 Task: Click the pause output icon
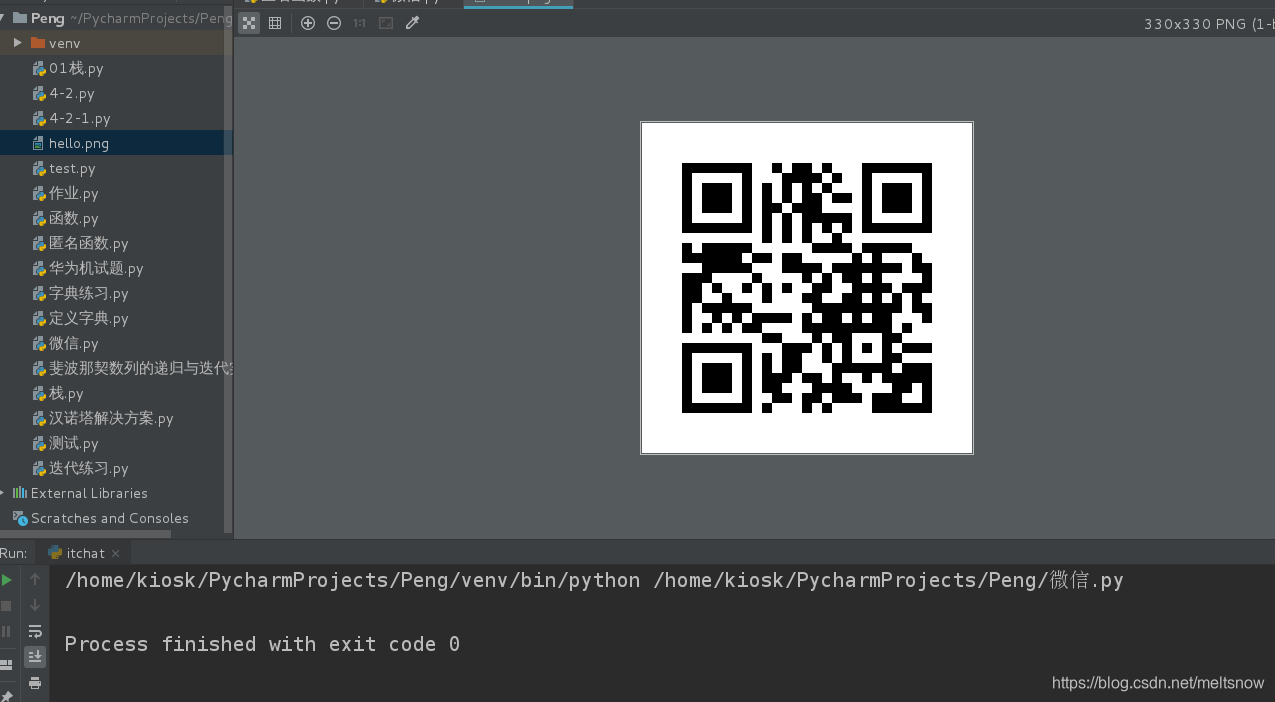point(7,631)
